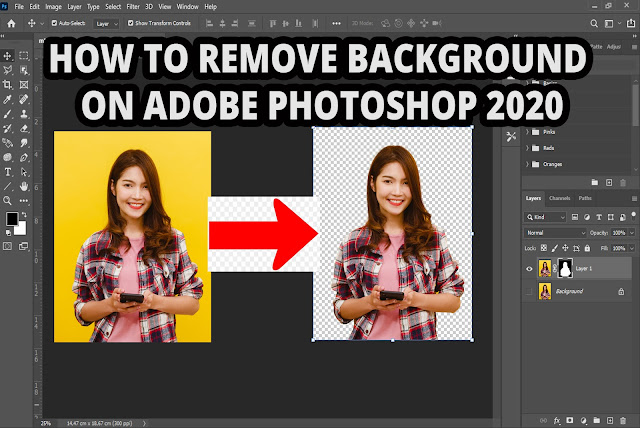Toggle the Auto-Select checkbox

click(54, 23)
